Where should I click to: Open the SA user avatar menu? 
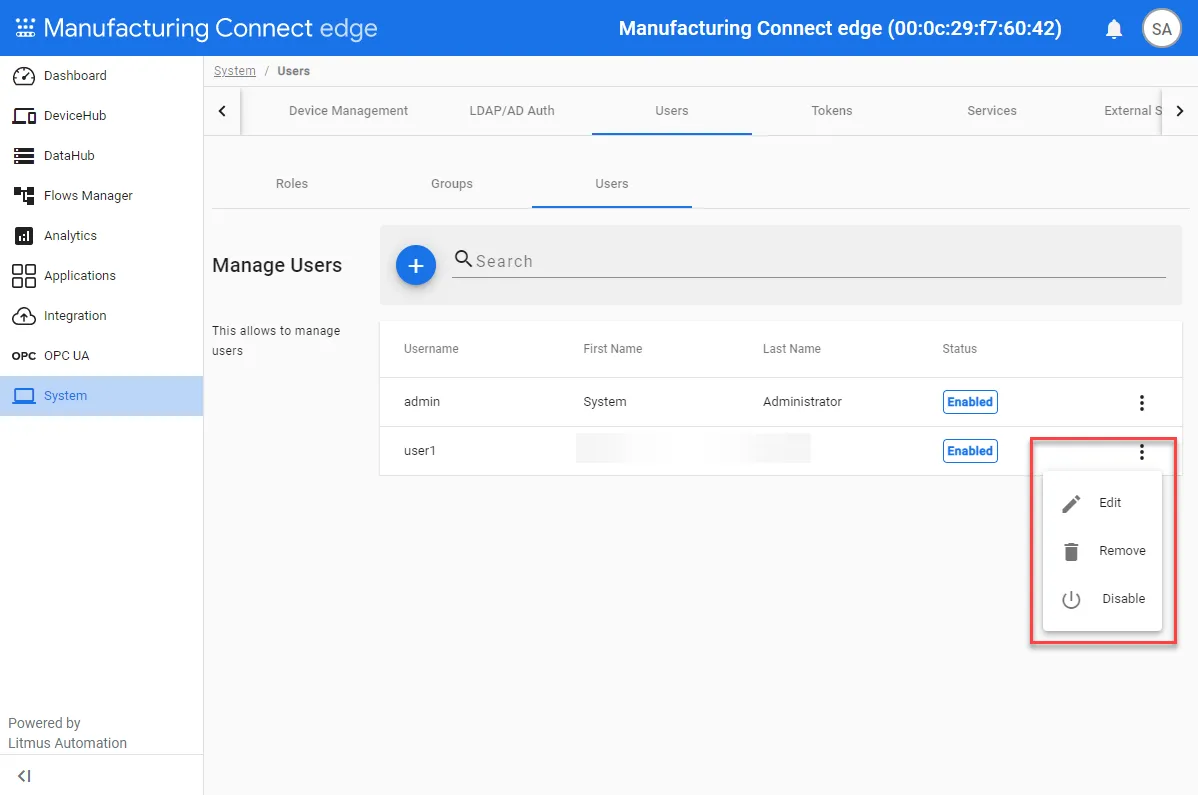coord(1161,29)
